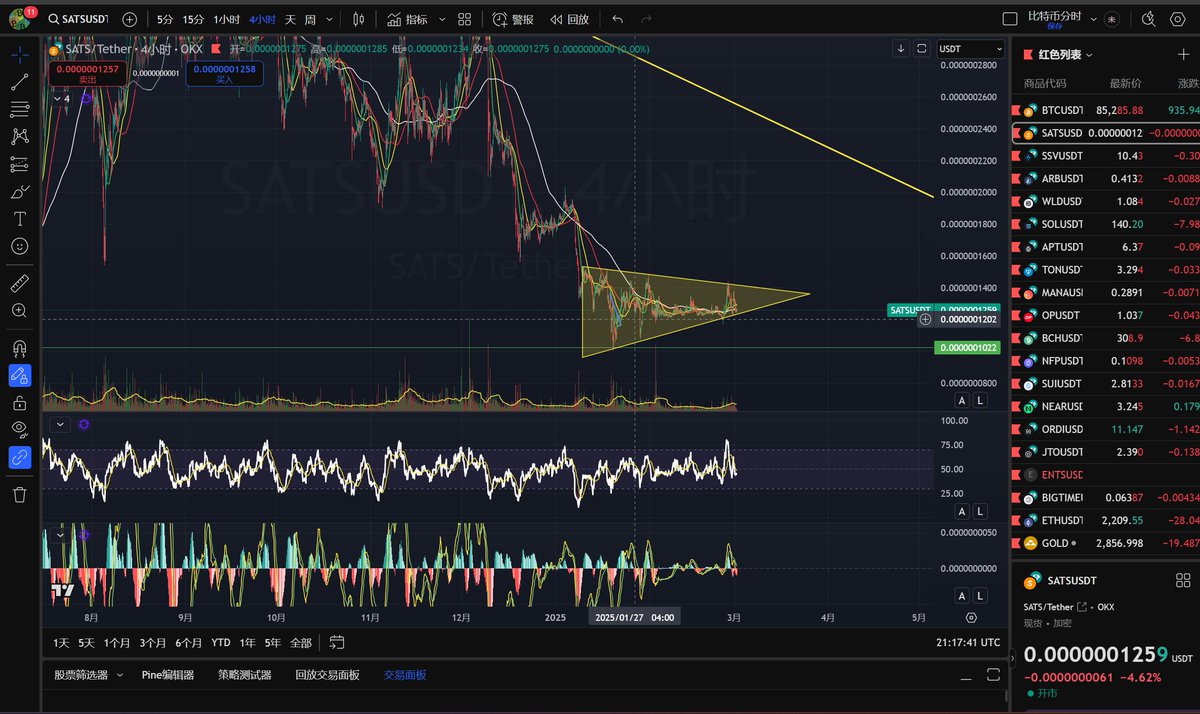Select the GOLD row in watchlist
Screen dimensions: 1200x714
click(1106, 543)
